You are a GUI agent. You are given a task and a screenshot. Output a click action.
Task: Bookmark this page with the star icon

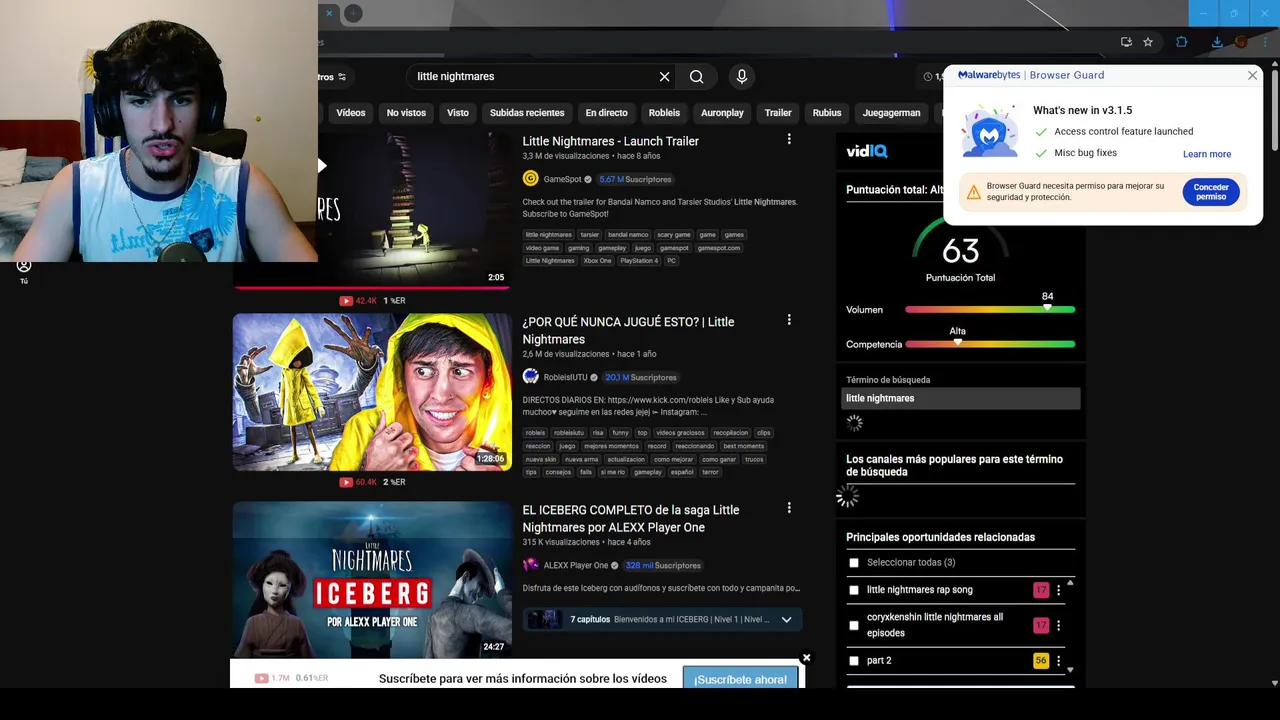pyautogui.click(x=1148, y=42)
